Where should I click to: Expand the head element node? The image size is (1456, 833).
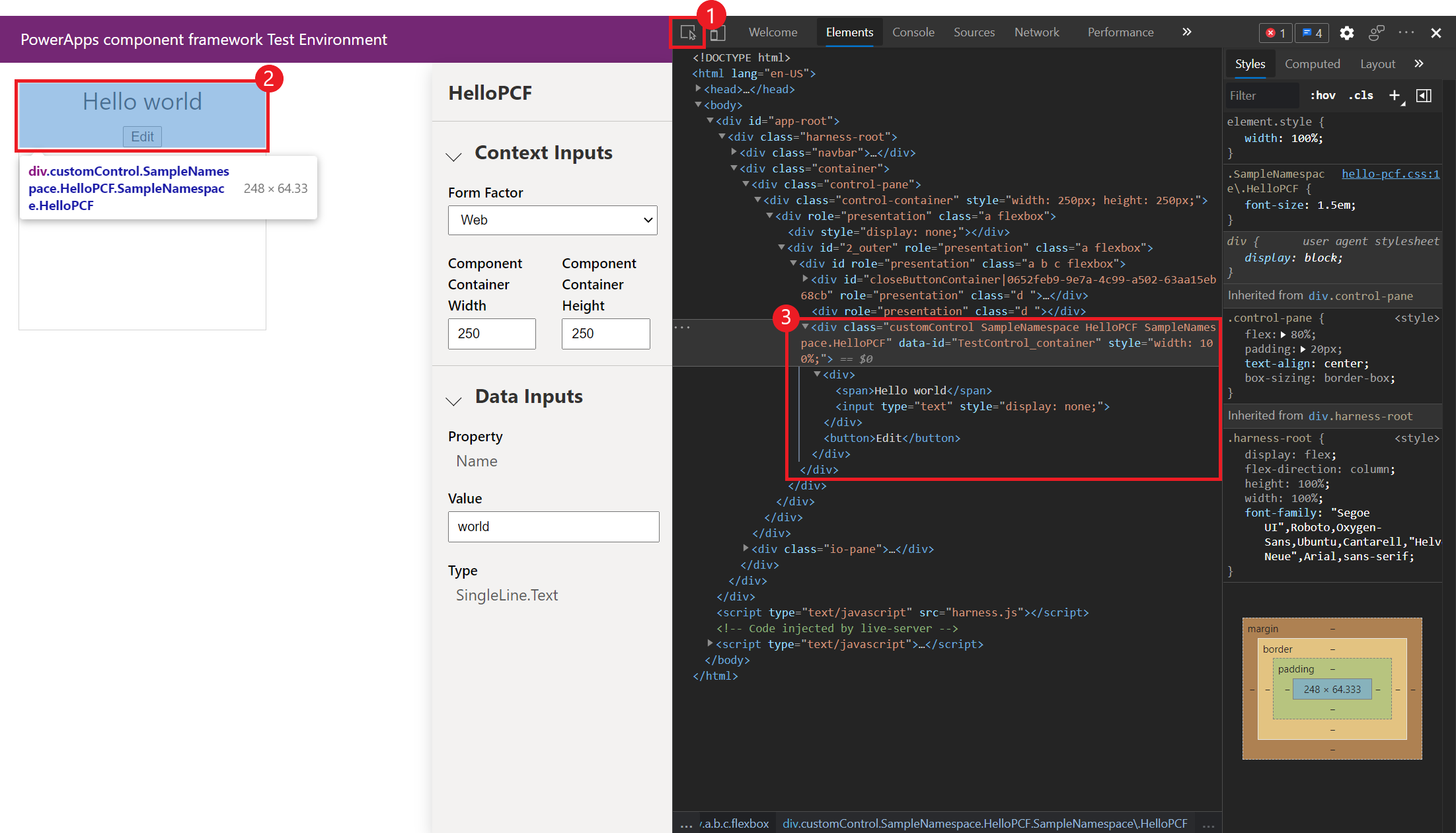click(698, 88)
